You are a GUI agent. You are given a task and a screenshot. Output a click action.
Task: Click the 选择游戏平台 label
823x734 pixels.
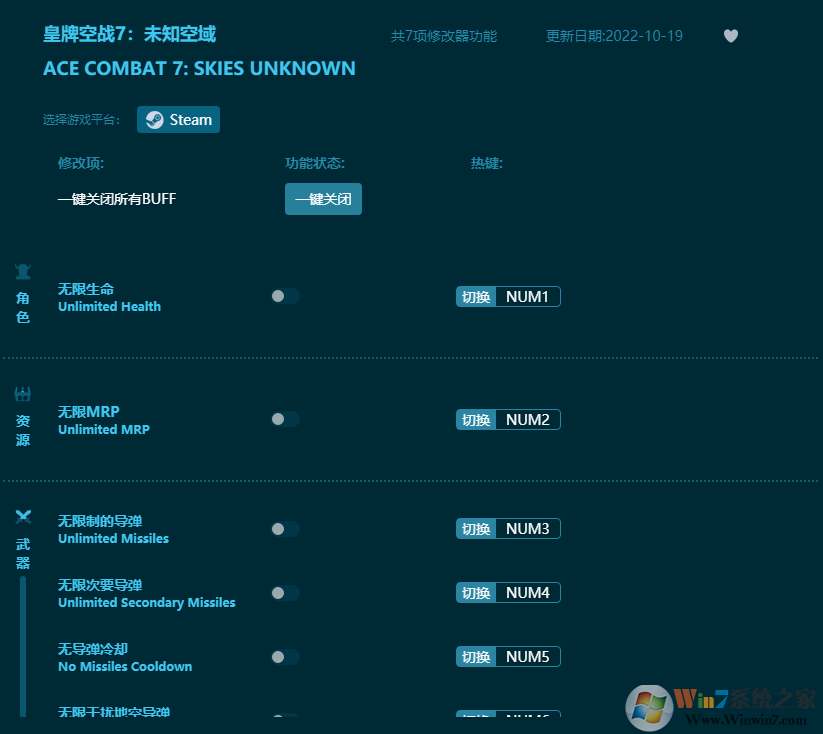pyautogui.click(x=81, y=120)
